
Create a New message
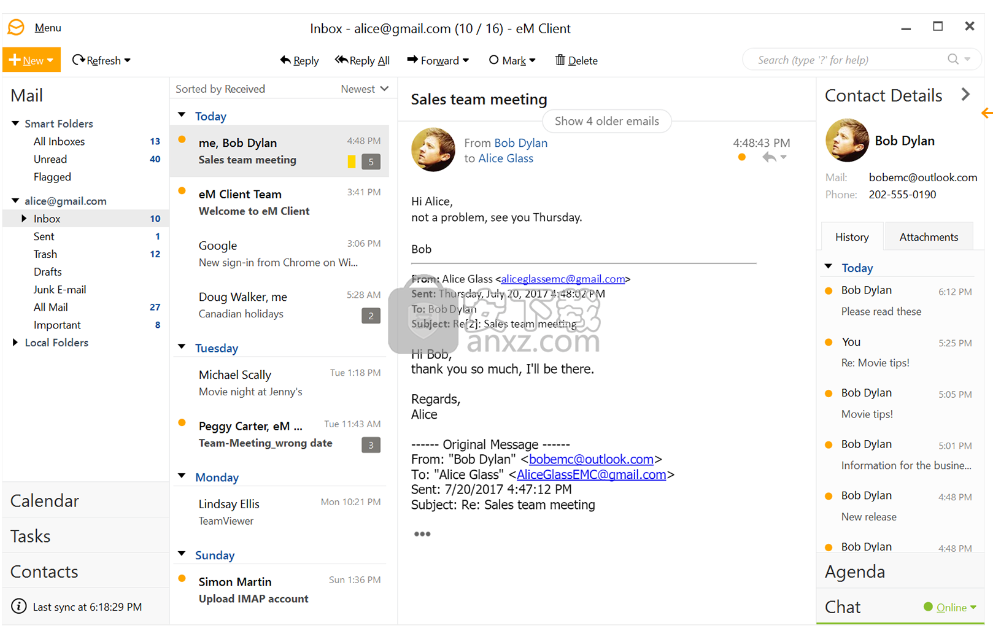tap(32, 60)
